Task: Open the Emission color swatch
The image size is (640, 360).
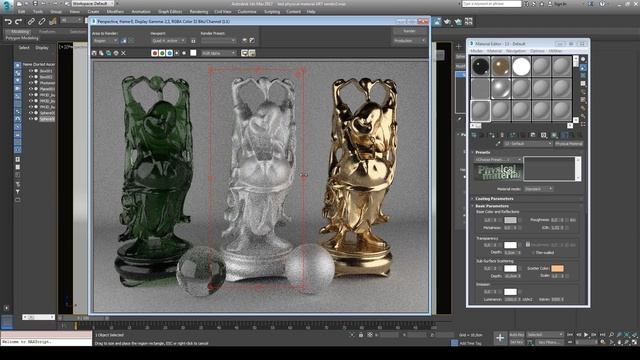Action: click(x=510, y=292)
